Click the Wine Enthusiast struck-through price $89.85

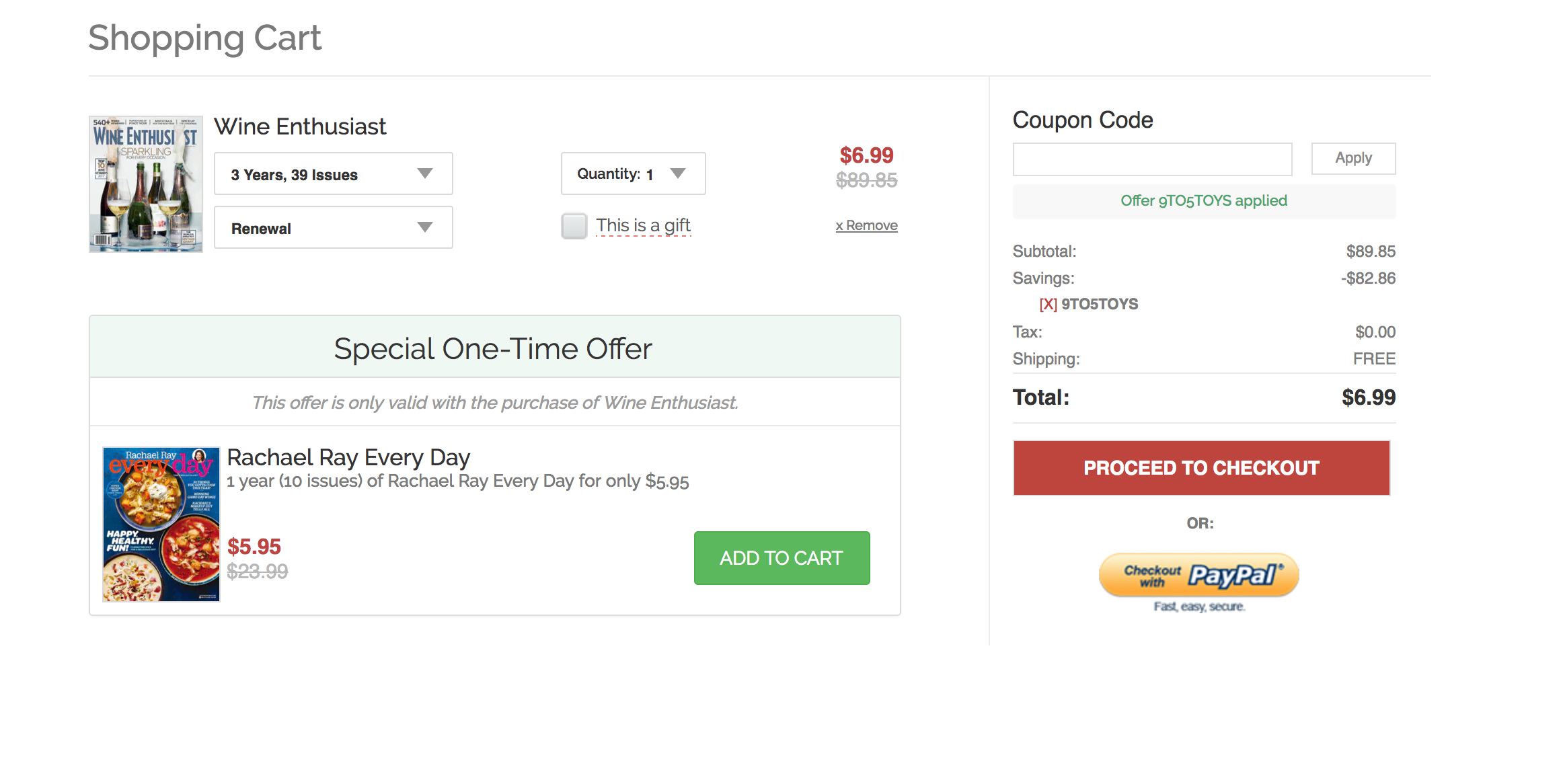866,180
